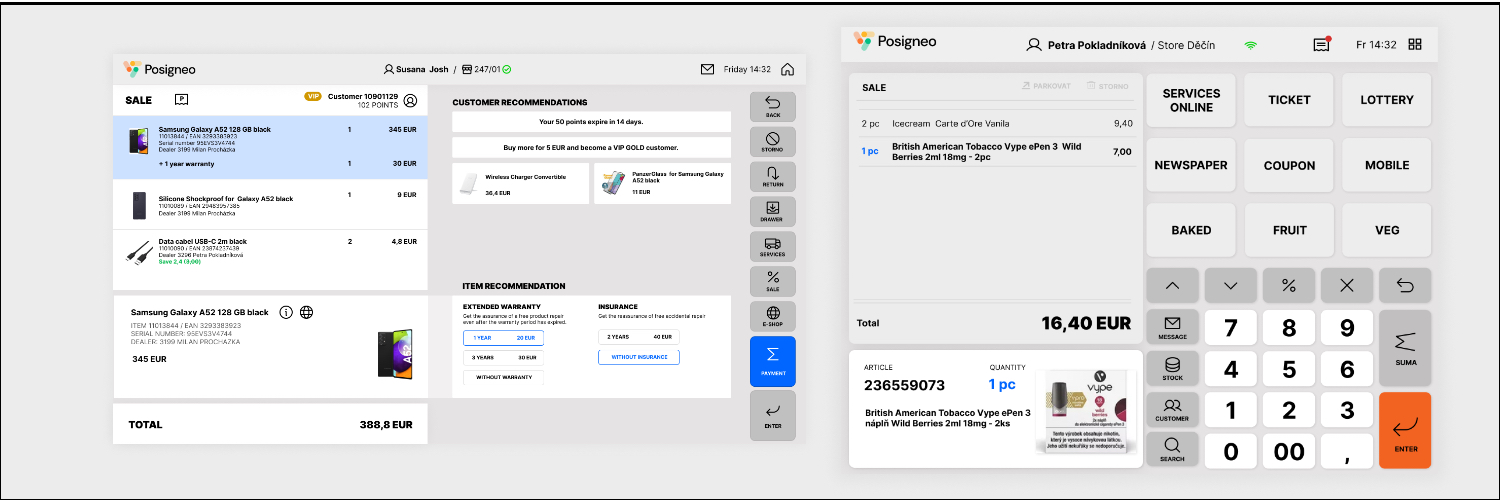Open the COUPON category
The height and width of the screenshot is (500, 1500).
tap(1289, 165)
